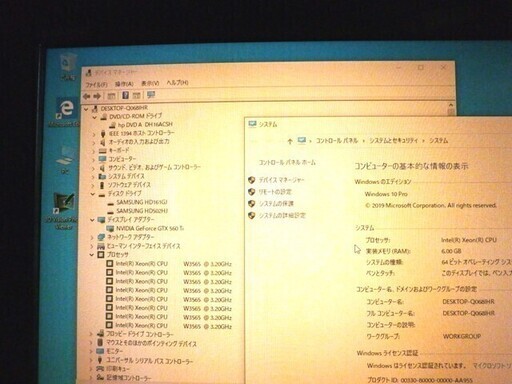
Task: Collapse the ディスク ドライブ node
Action: tap(93, 194)
